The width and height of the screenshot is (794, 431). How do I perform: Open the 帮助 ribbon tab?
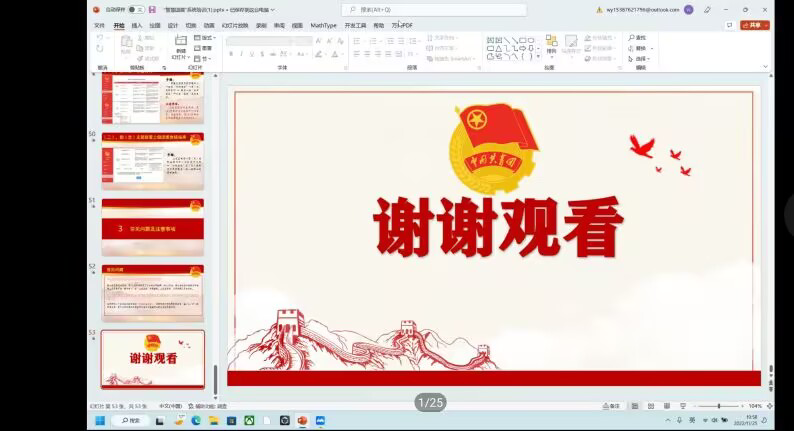click(x=379, y=25)
